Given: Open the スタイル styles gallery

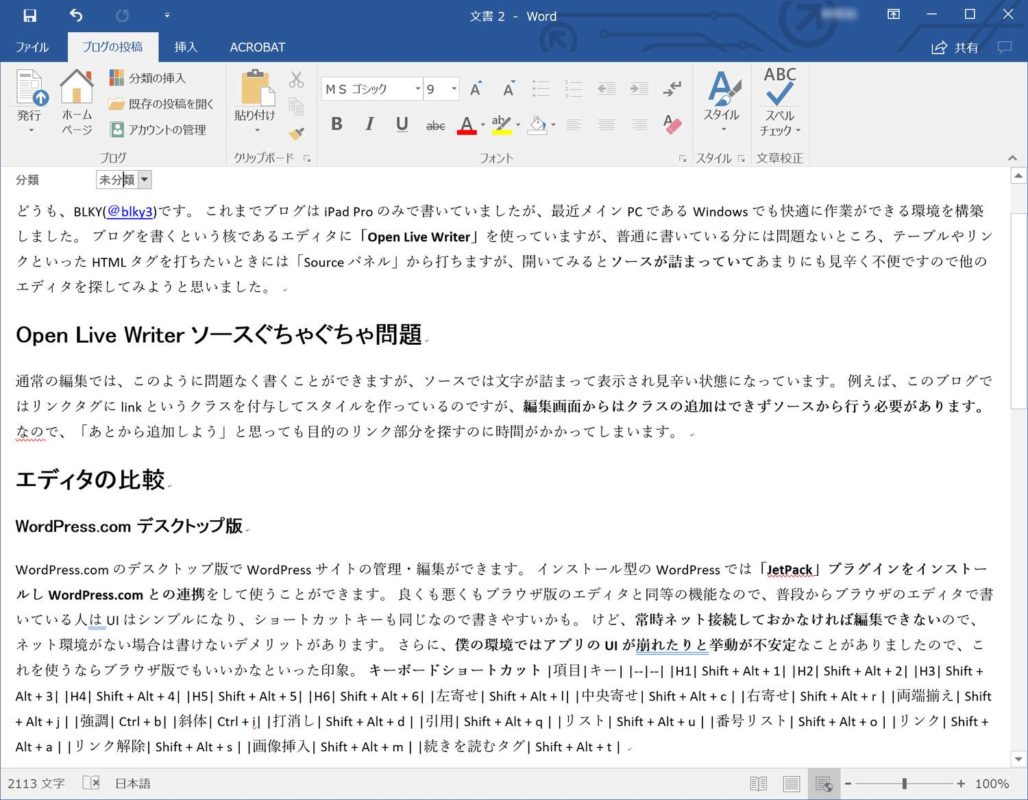Looking at the screenshot, I should (x=722, y=102).
